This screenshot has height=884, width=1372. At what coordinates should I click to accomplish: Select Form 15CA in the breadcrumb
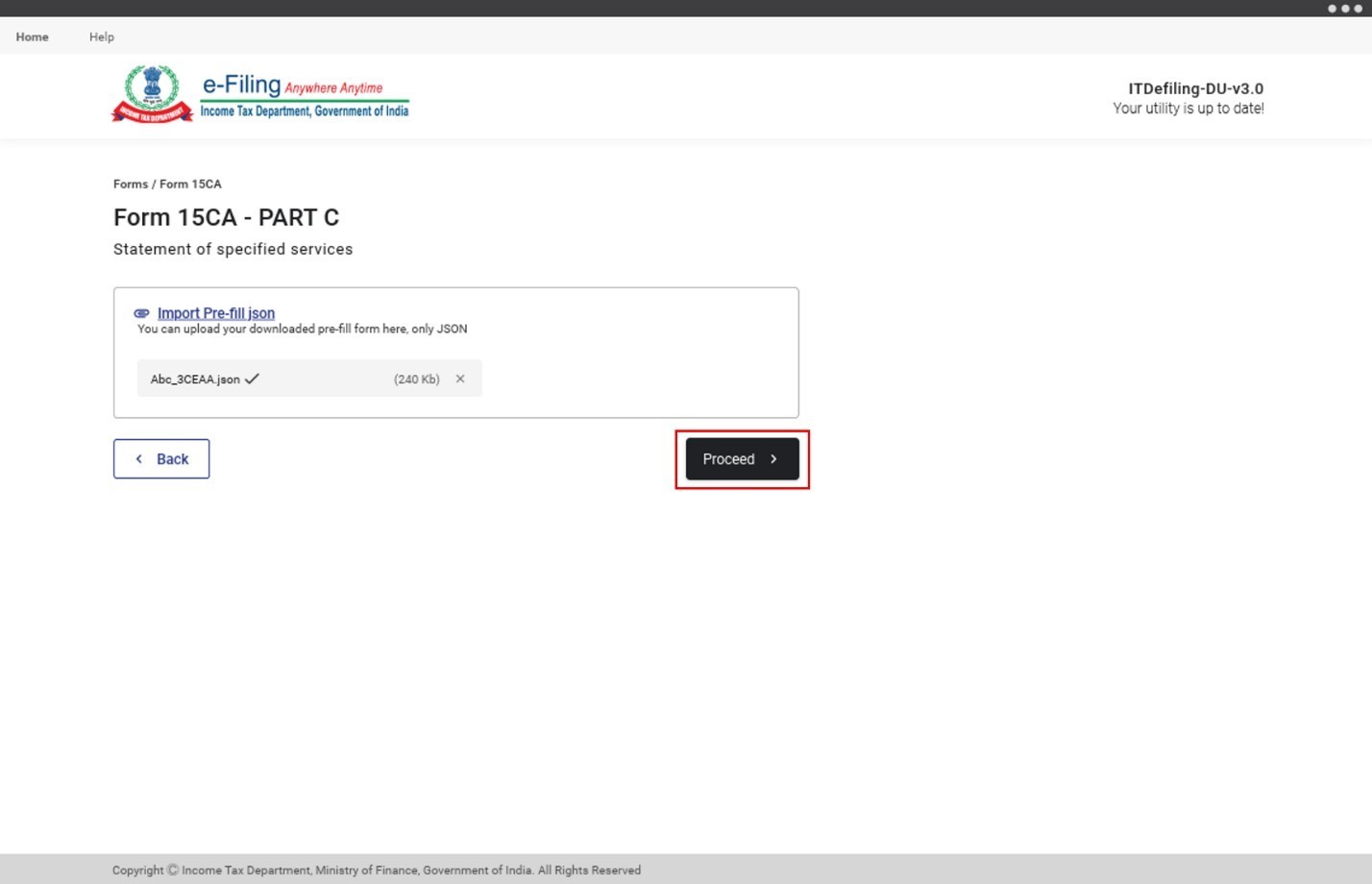point(190,184)
